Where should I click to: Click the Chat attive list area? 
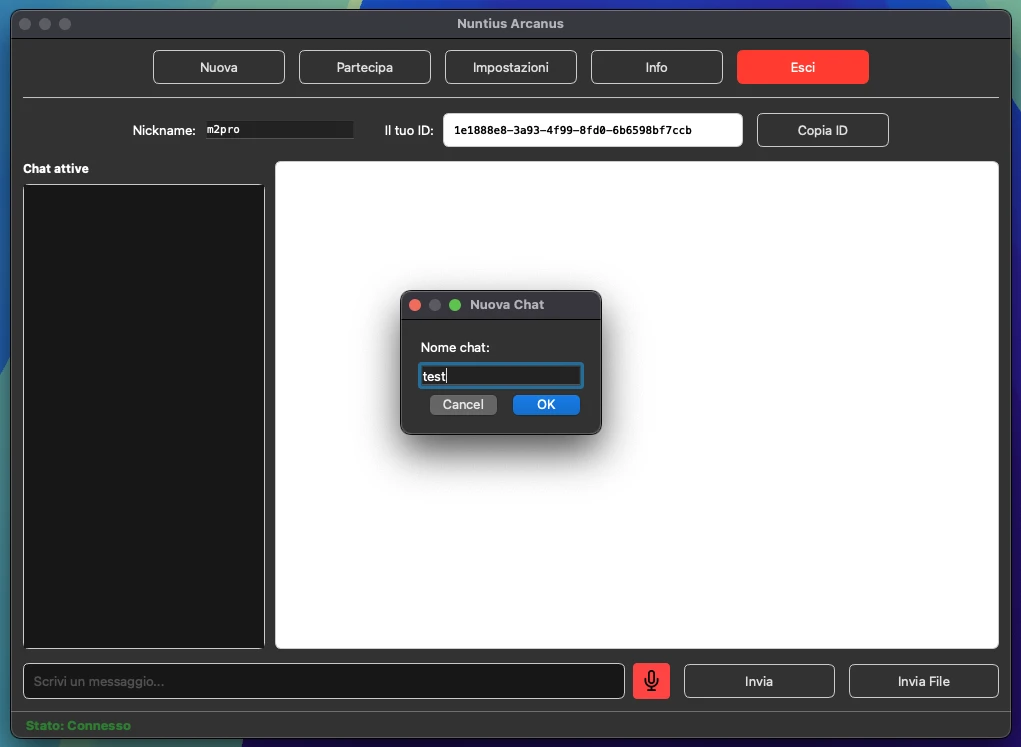click(x=144, y=416)
